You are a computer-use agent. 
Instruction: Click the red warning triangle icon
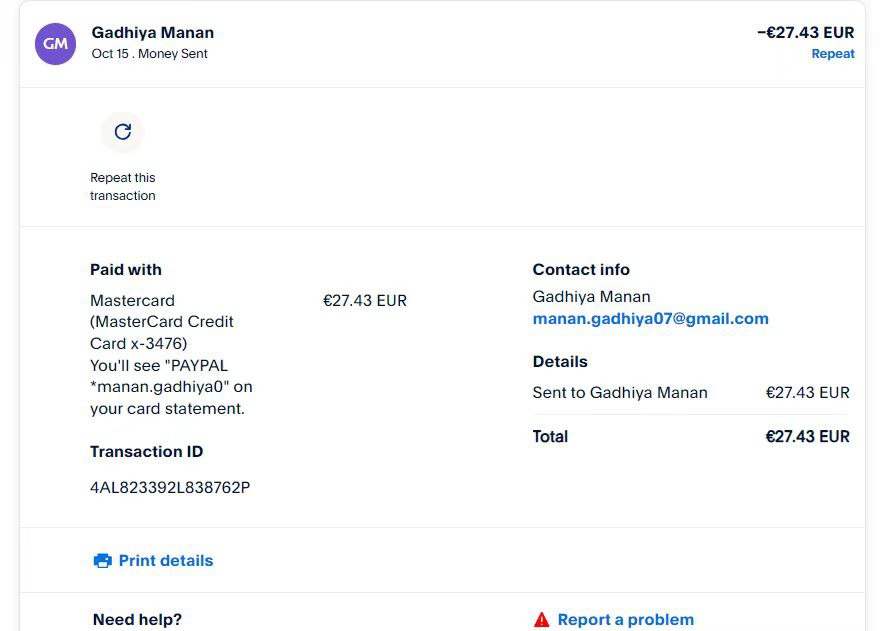coord(541,620)
